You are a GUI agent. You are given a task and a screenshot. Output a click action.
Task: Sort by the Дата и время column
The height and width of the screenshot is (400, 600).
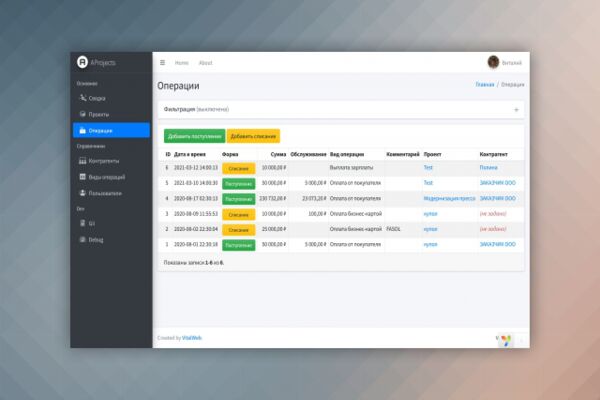tap(190, 154)
